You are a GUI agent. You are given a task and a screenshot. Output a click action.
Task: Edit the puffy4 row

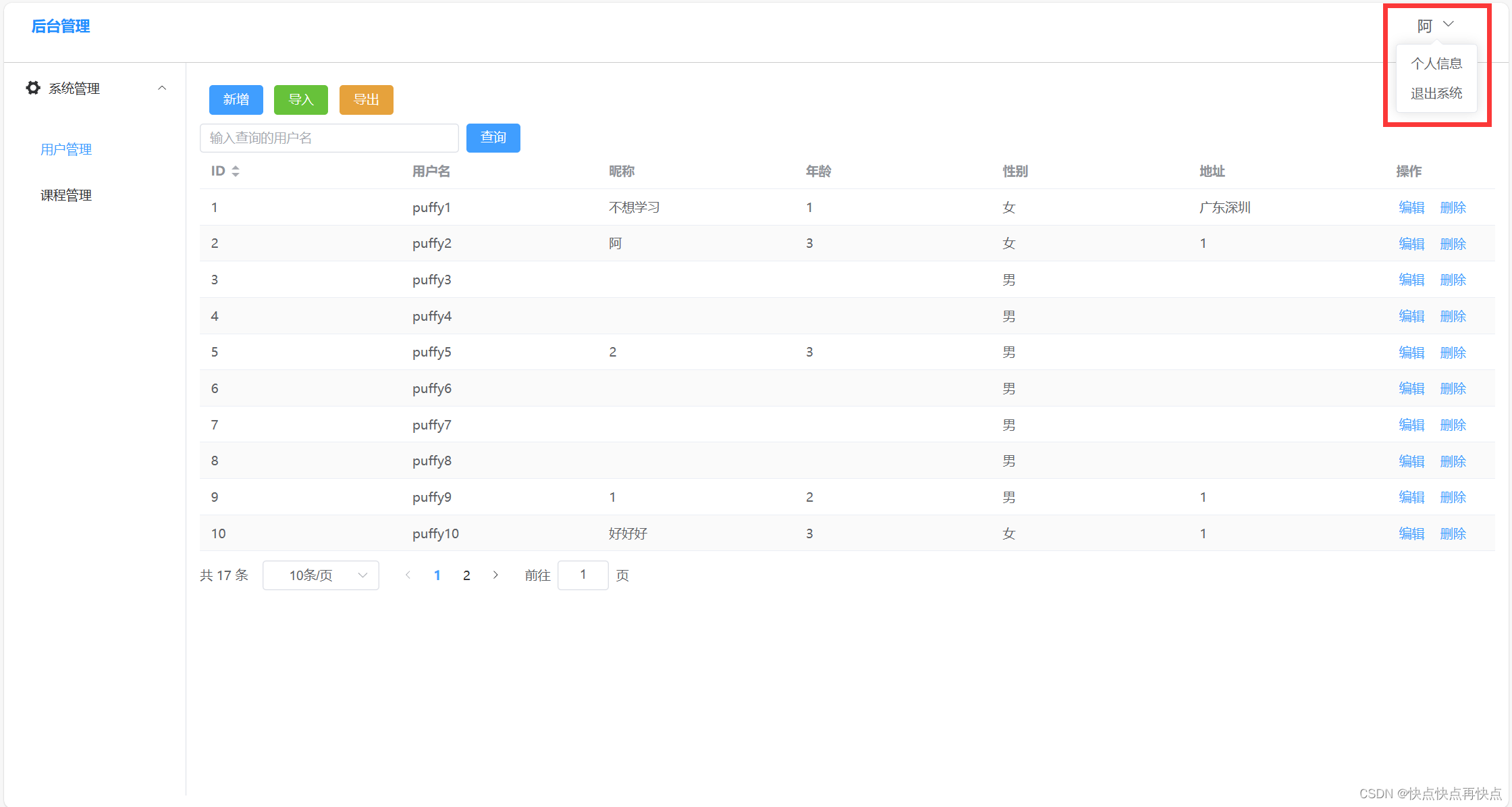pyautogui.click(x=1411, y=316)
